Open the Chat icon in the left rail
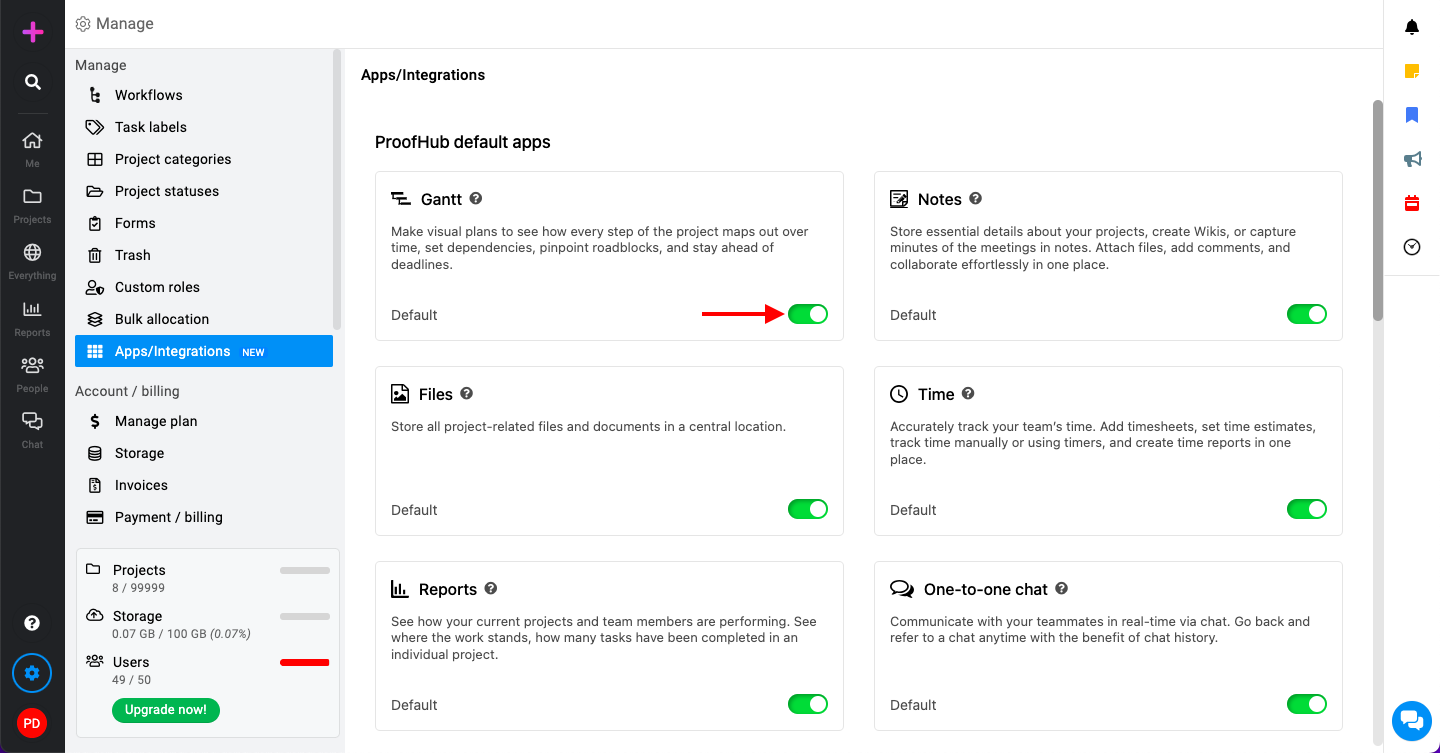The image size is (1440, 753). pos(32,429)
